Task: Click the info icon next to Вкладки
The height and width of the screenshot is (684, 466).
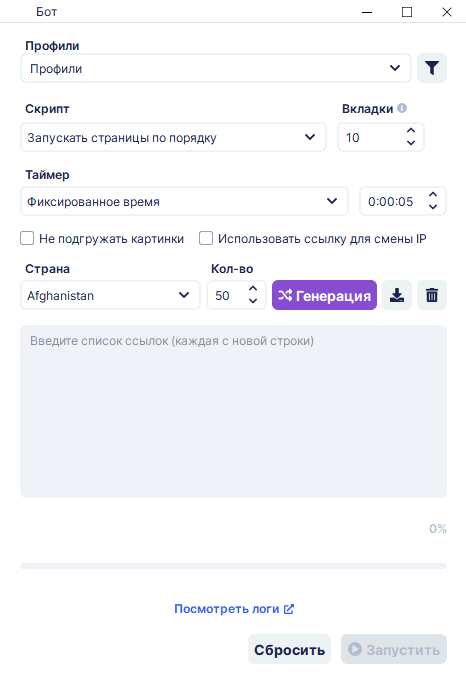Action: point(402,108)
